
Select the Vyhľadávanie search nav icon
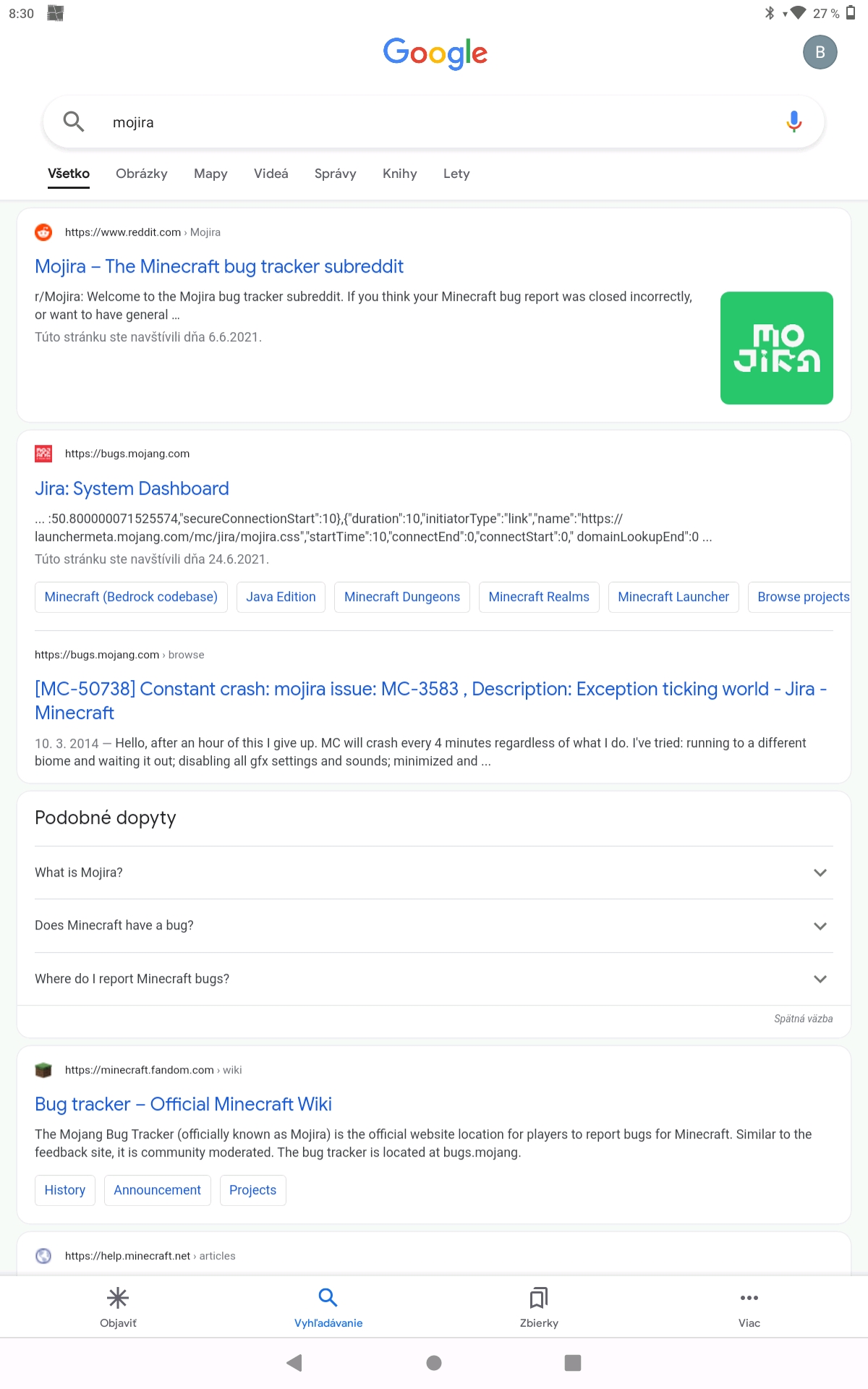tap(328, 1298)
